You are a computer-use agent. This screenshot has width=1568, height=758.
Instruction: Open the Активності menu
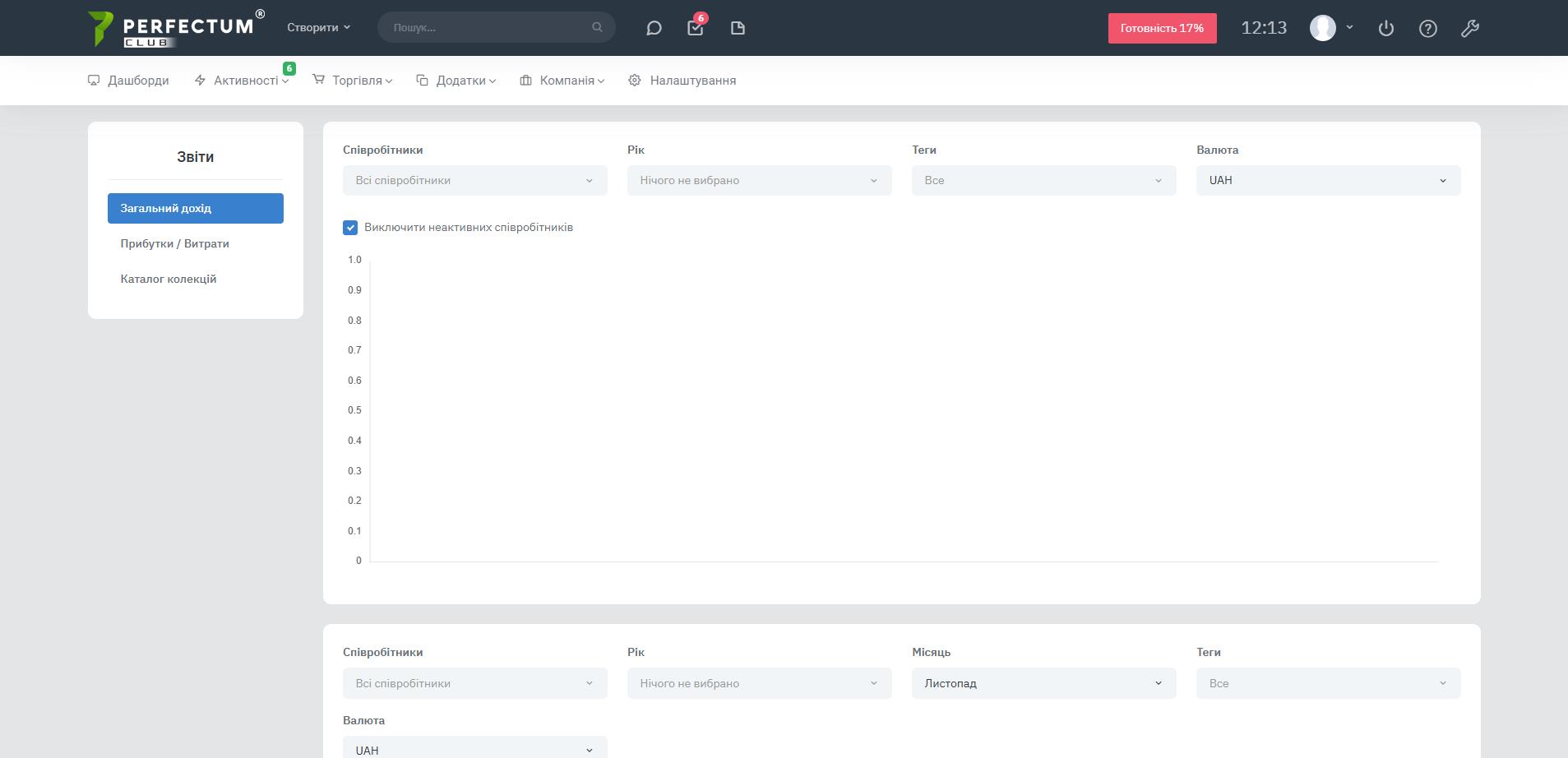pos(245,81)
